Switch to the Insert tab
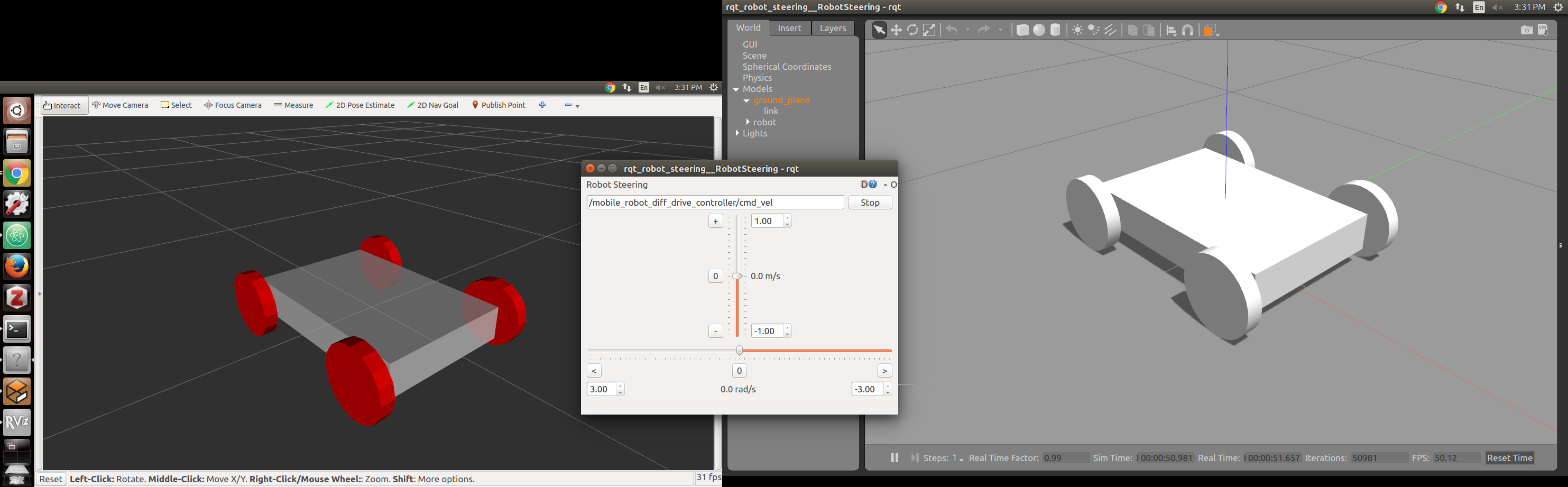Screen dimensions: 1568x487 789,28
